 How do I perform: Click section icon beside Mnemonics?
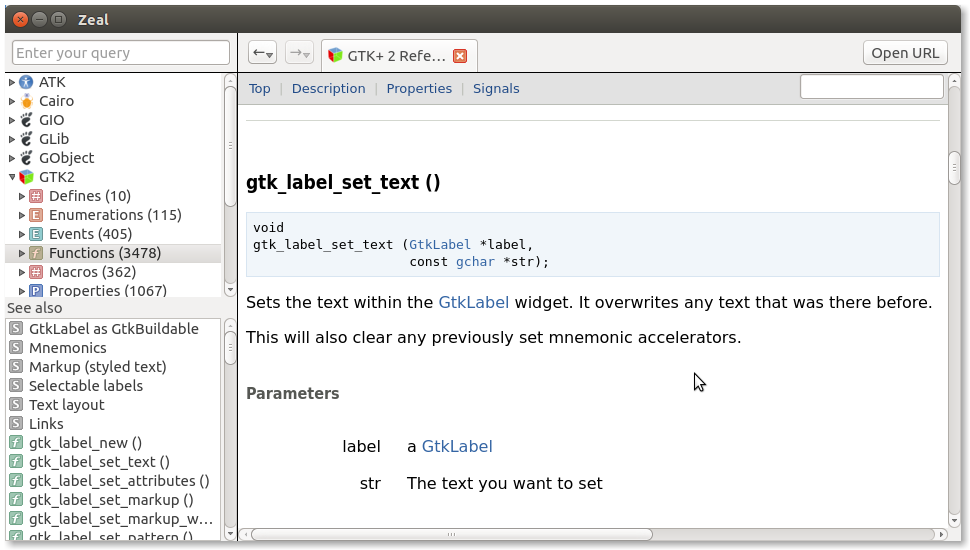pos(17,348)
